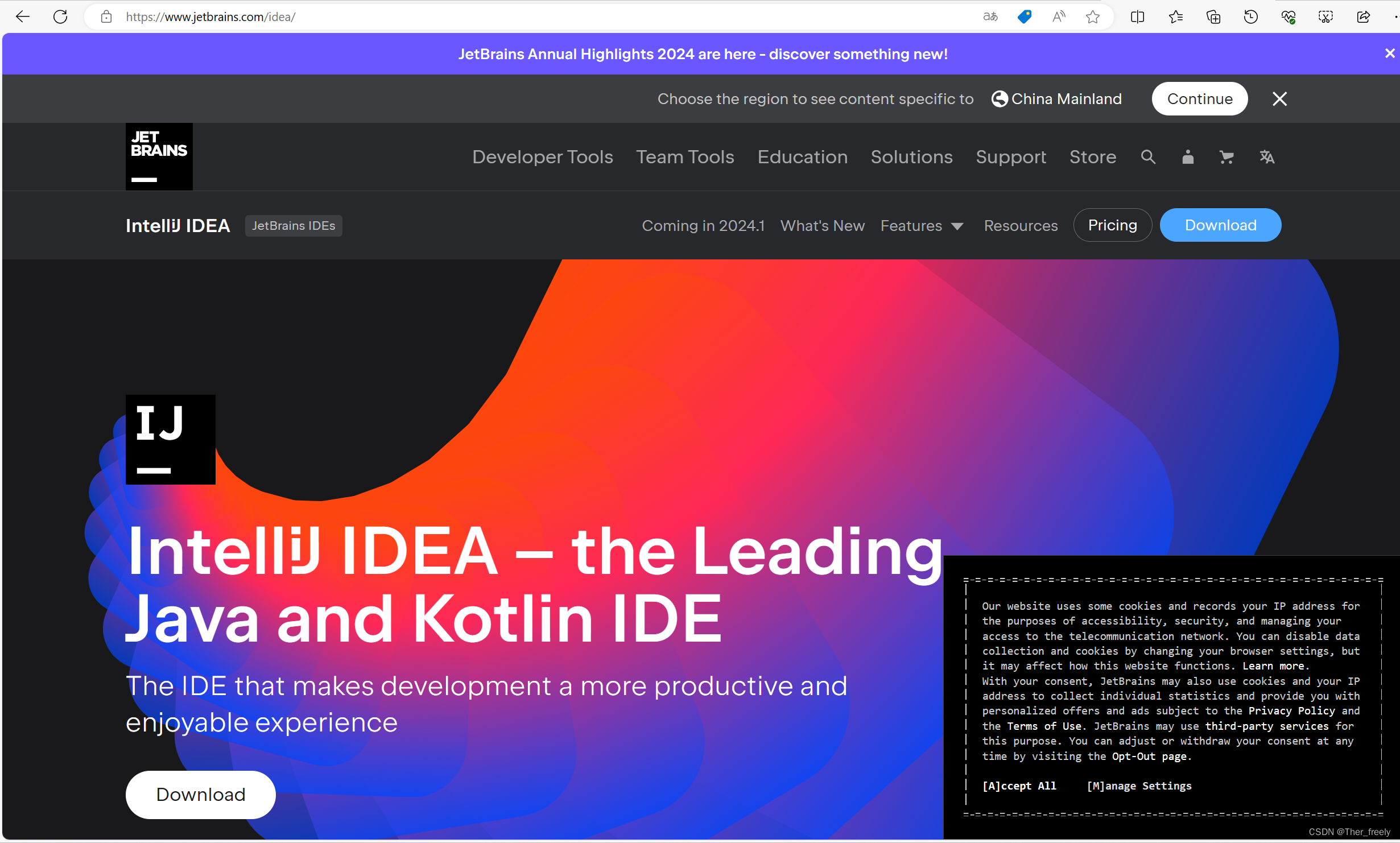The height and width of the screenshot is (843, 1400).
Task: Open the browser history icon
Action: click(1250, 17)
